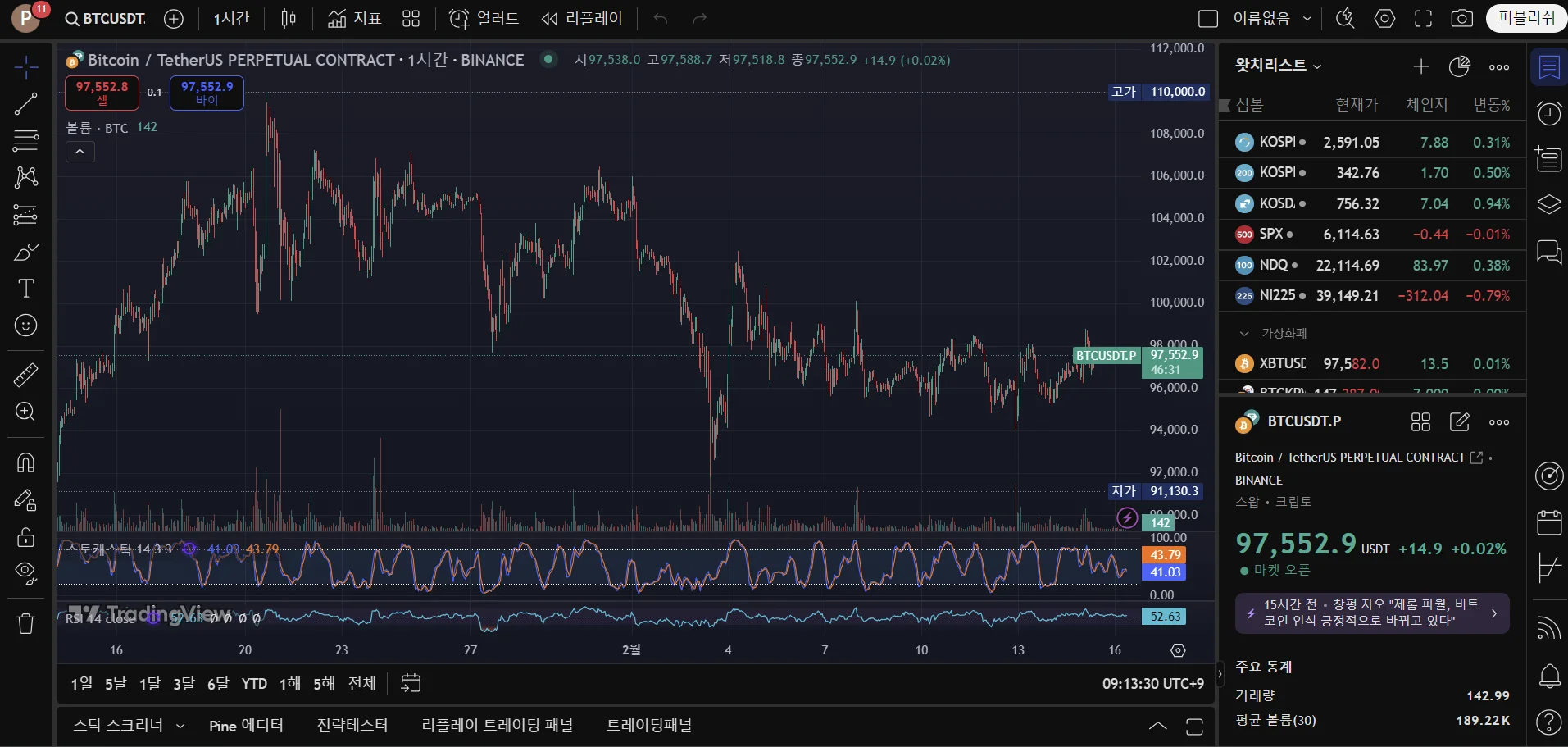Viewport: 1568px width, 747px height.
Task: Take a chart snapshot with camera icon
Action: coord(1462,18)
